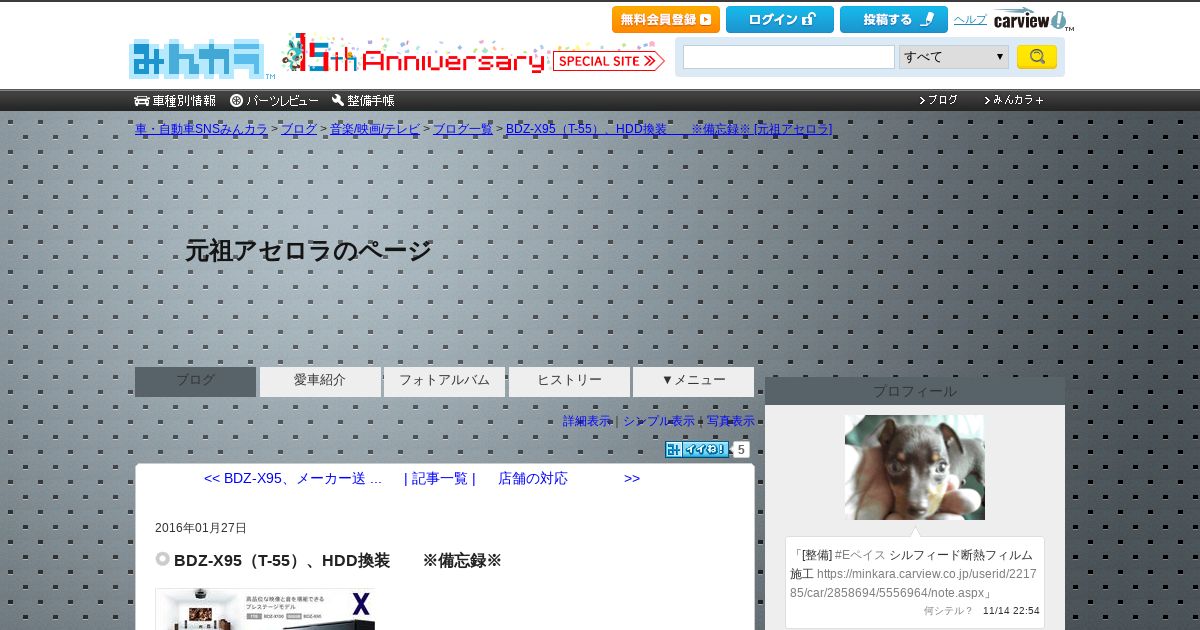Image resolution: width=1200 pixels, height=630 pixels.
Task: Open パーツレビュー in the nav bar
Action: (274, 101)
